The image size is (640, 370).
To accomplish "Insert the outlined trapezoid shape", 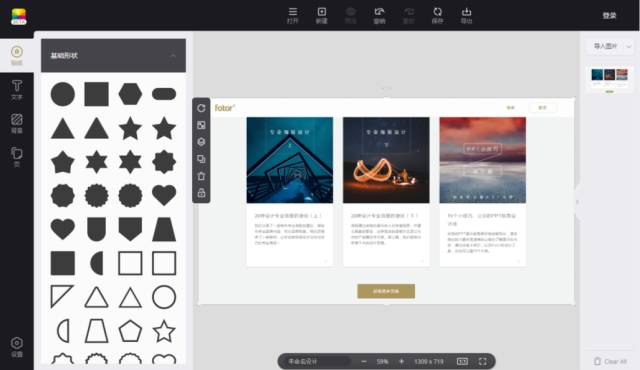I will click(x=96, y=331).
